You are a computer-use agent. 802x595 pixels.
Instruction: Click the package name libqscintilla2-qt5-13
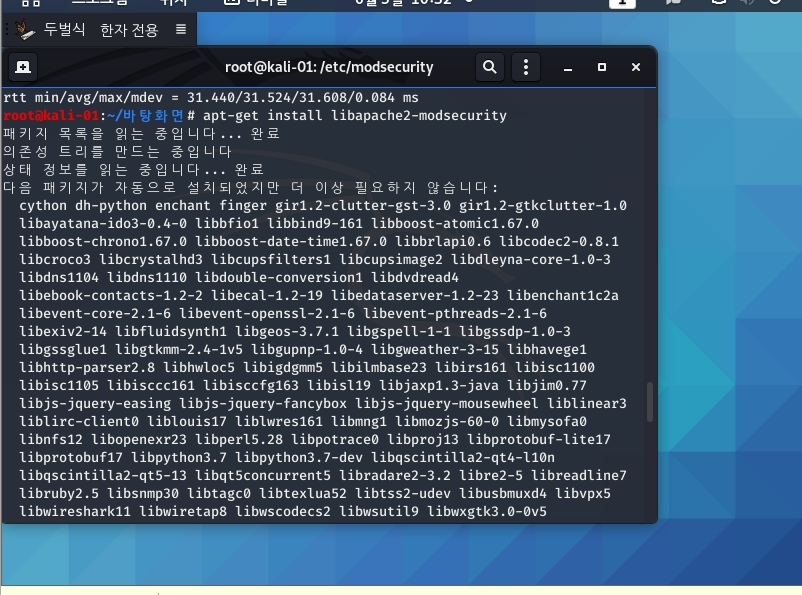(103, 475)
